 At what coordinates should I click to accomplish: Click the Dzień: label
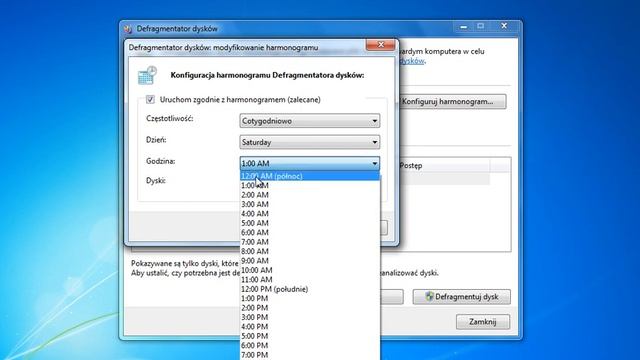tap(156, 140)
